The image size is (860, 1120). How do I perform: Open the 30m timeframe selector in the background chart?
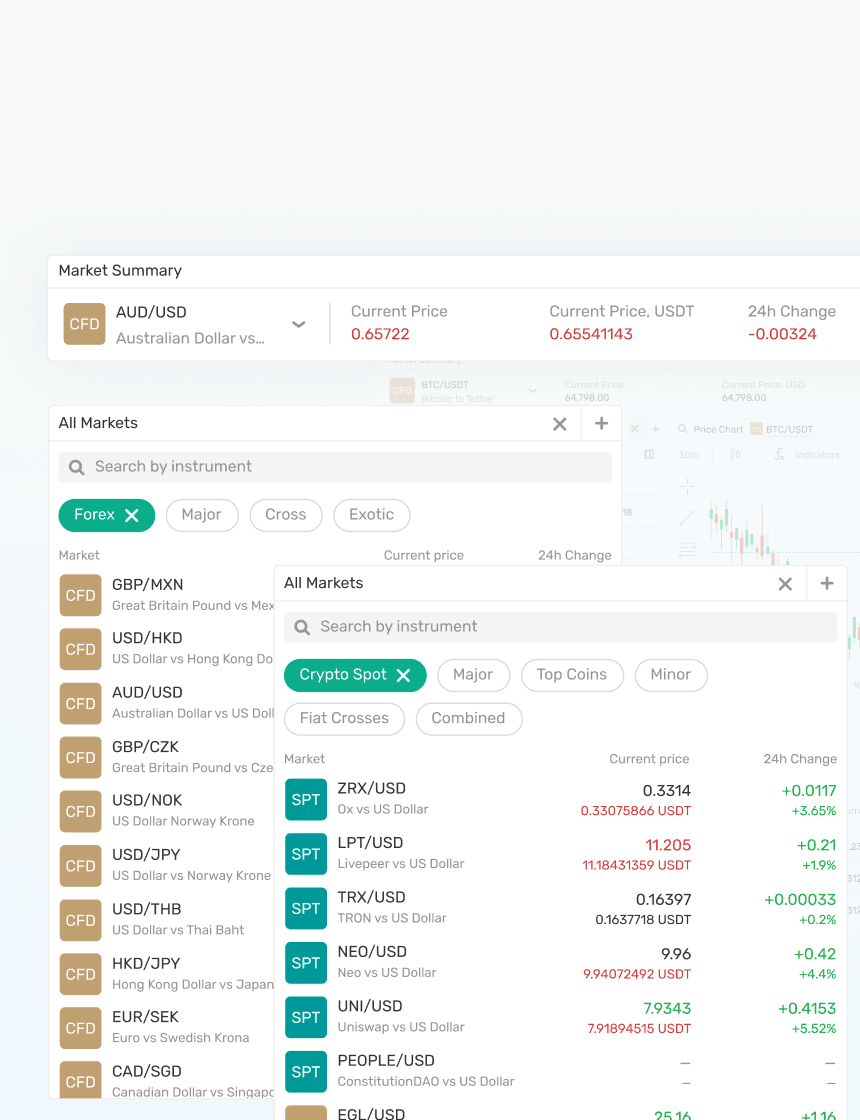689,455
